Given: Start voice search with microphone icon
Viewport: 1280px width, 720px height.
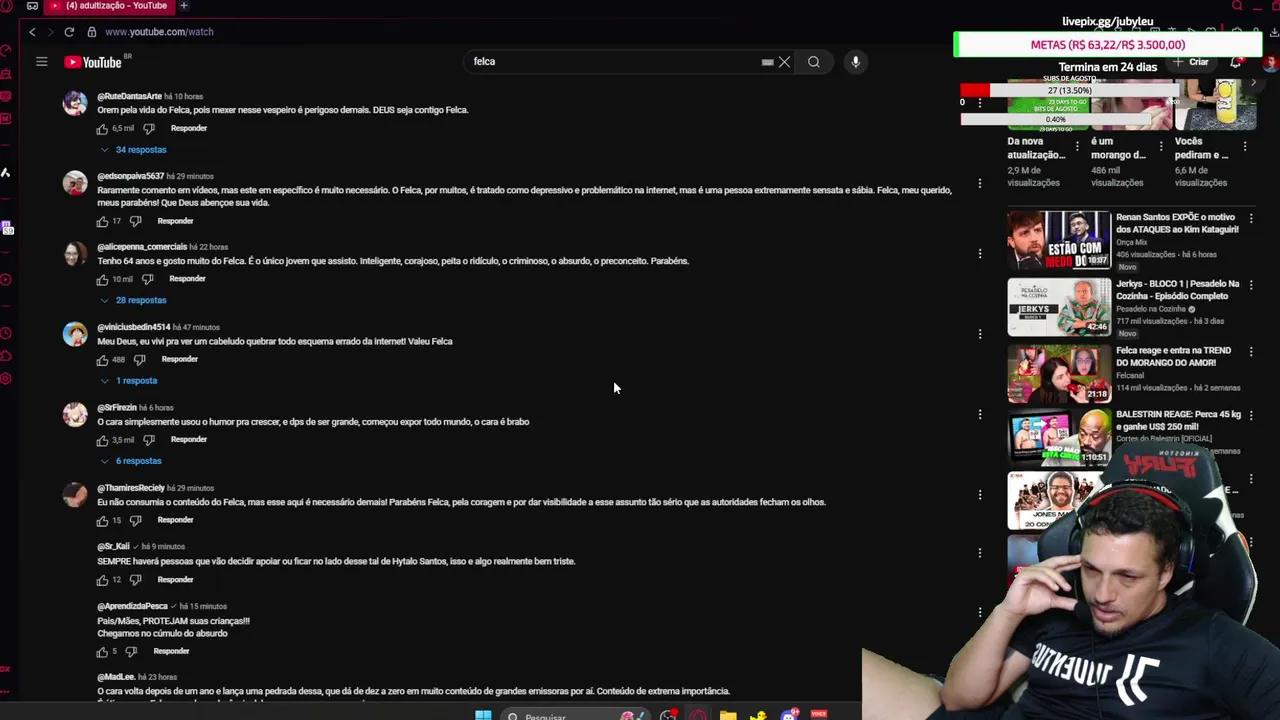Looking at the screenshot, I should coord(855,62).
